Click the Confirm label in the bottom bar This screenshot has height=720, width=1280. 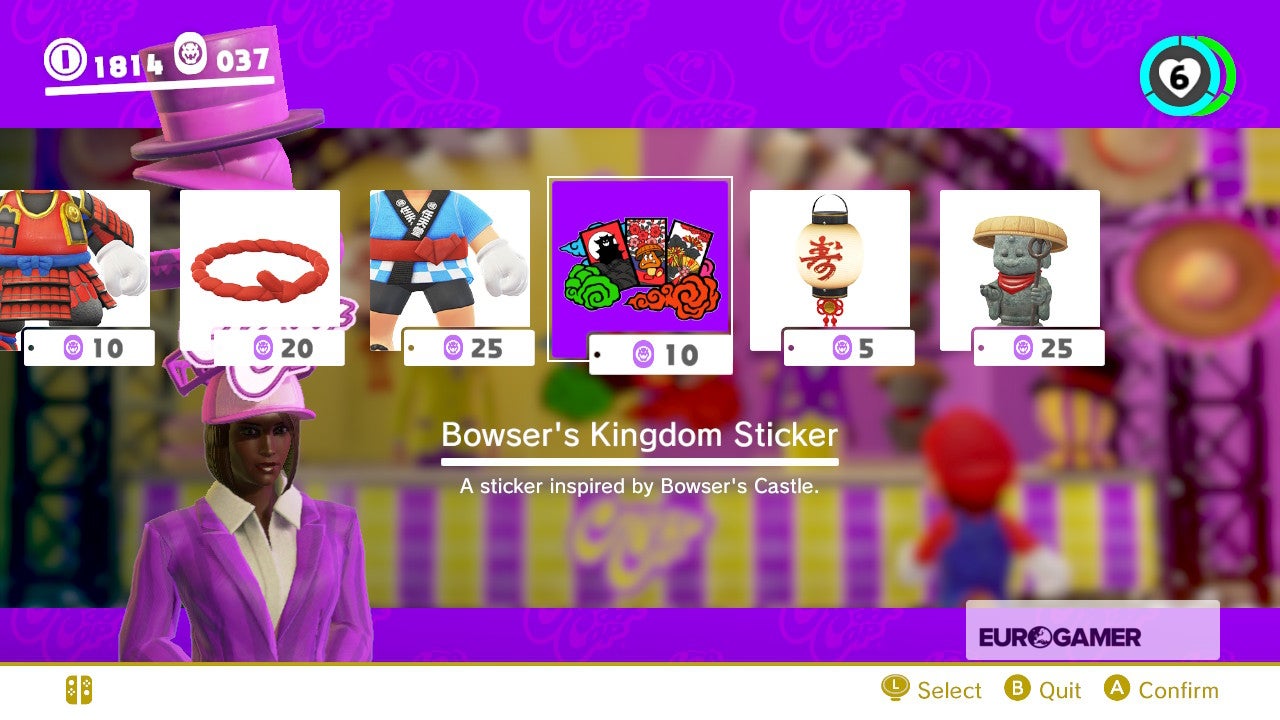[1178, 690]
